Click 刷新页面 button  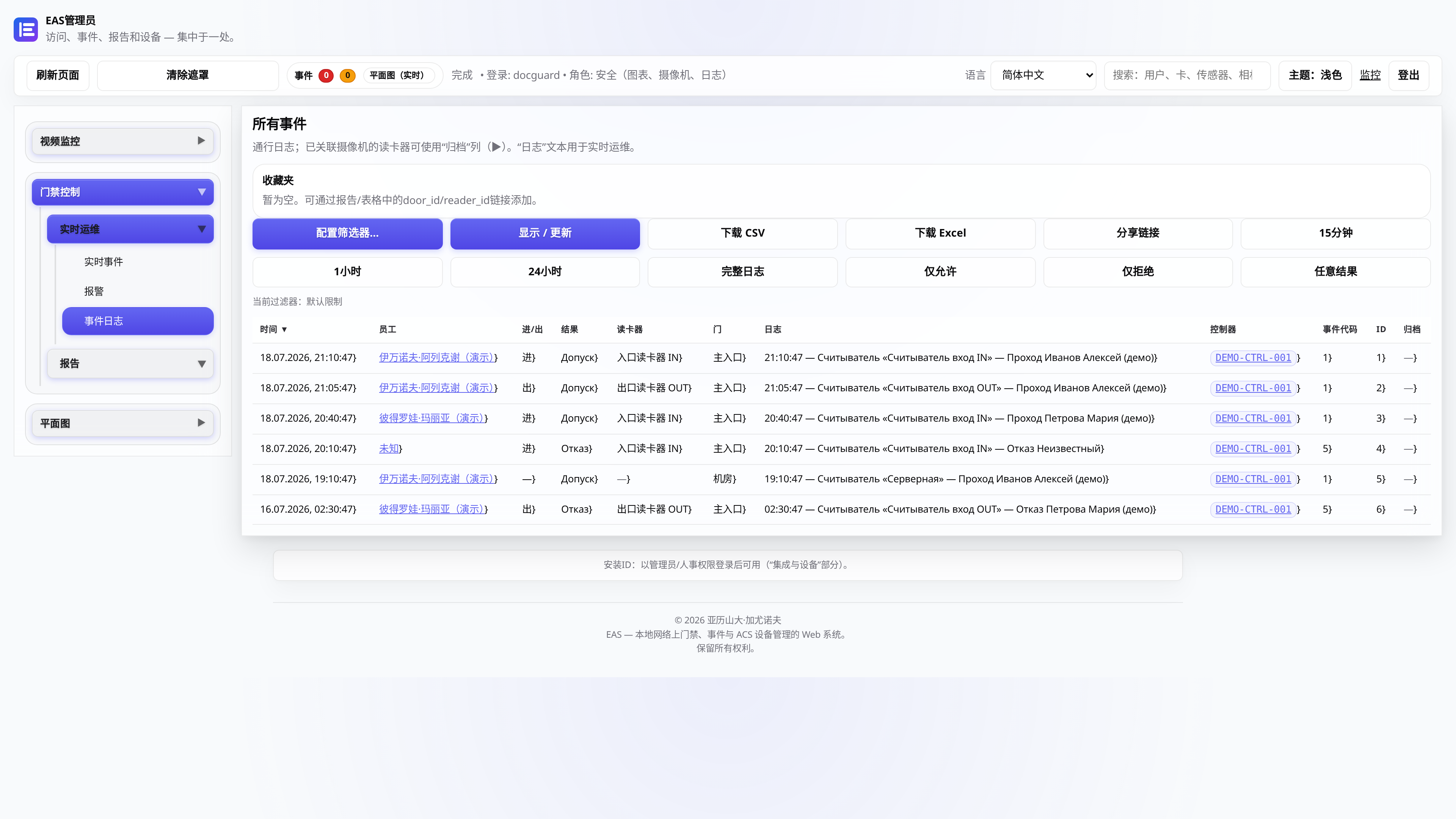(58, 75)
